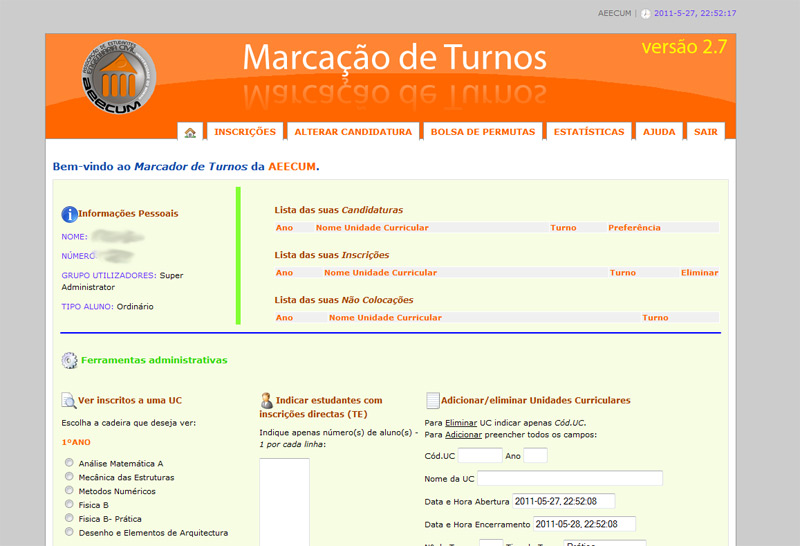Choose the Fisica B radio option
Image resolution: width=800 pixels, height=546 pixels.
tap(69, 504)
